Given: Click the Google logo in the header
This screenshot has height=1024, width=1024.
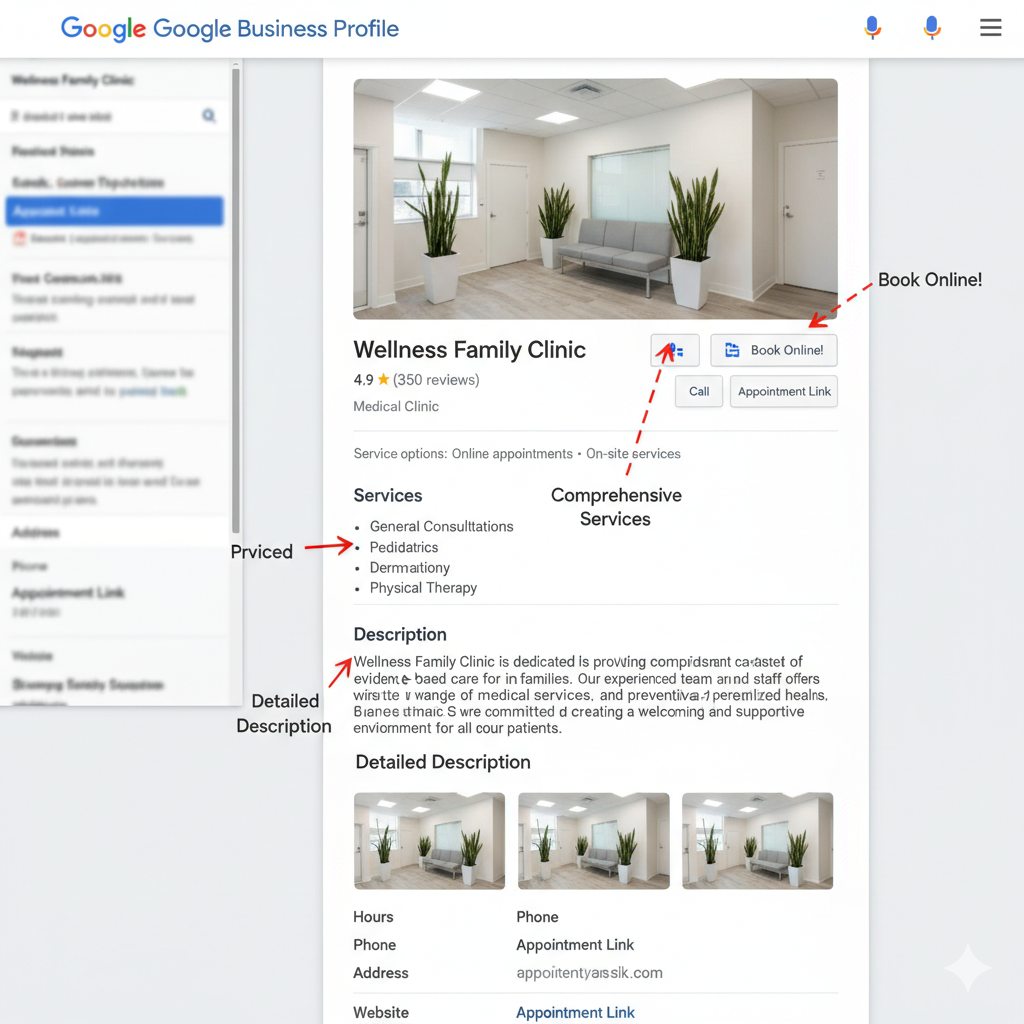Looking at the screenshot, I should [103, 28].
